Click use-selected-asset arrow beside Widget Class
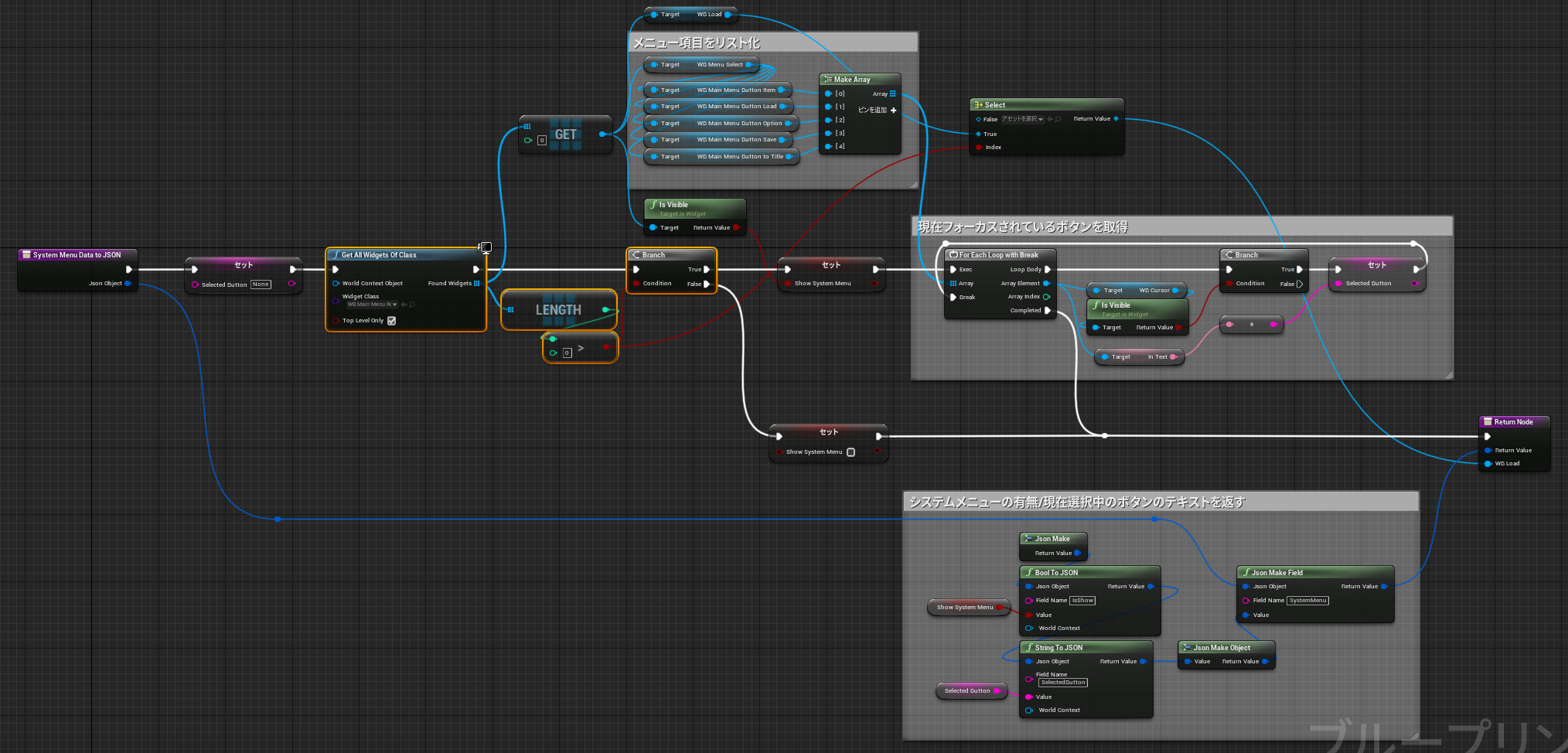 pos(404,305)
